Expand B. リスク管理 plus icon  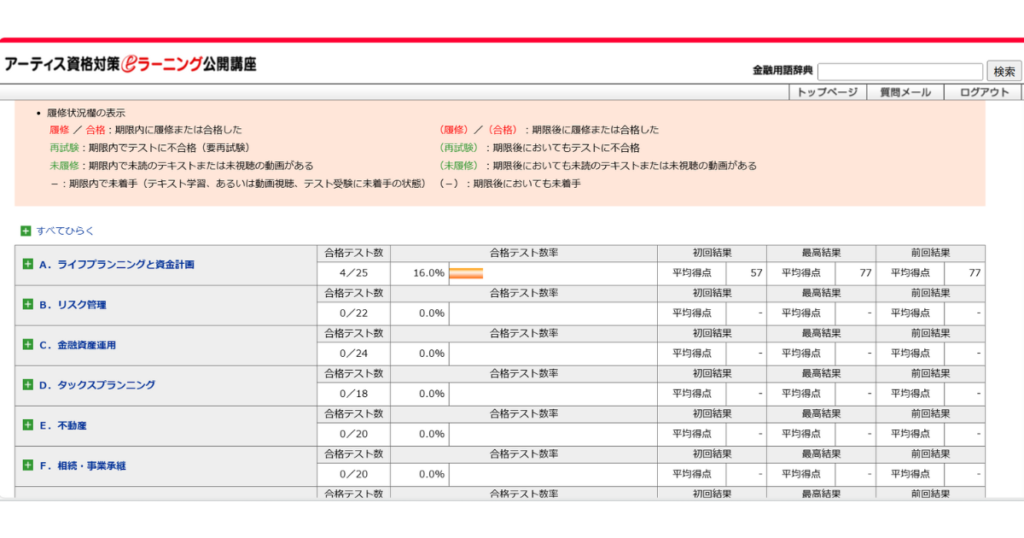point(28,305)
